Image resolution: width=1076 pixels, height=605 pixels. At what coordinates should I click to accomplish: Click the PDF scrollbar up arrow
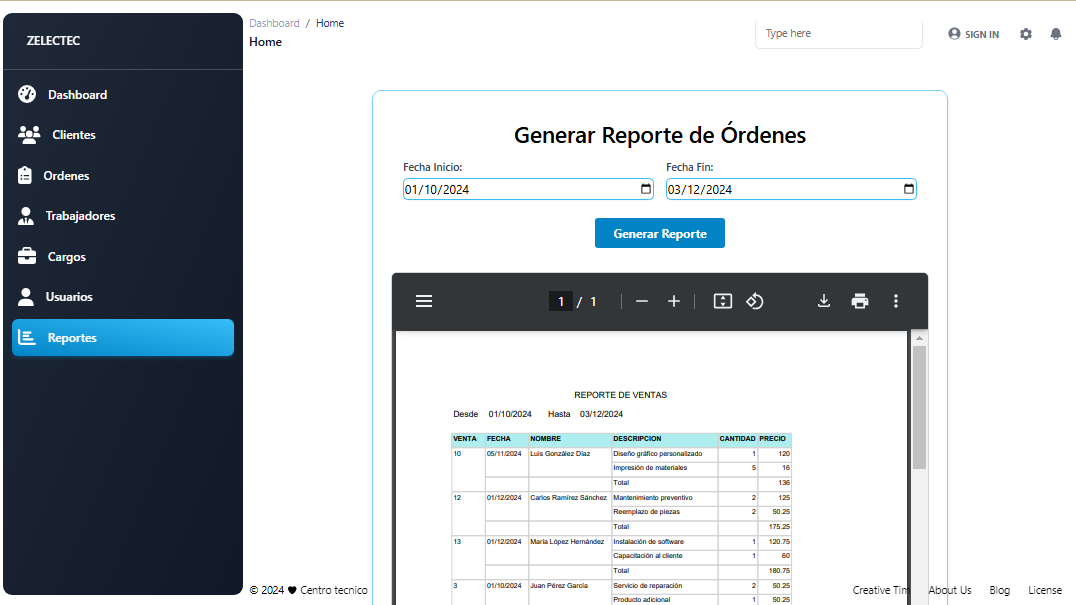[920, 338]
